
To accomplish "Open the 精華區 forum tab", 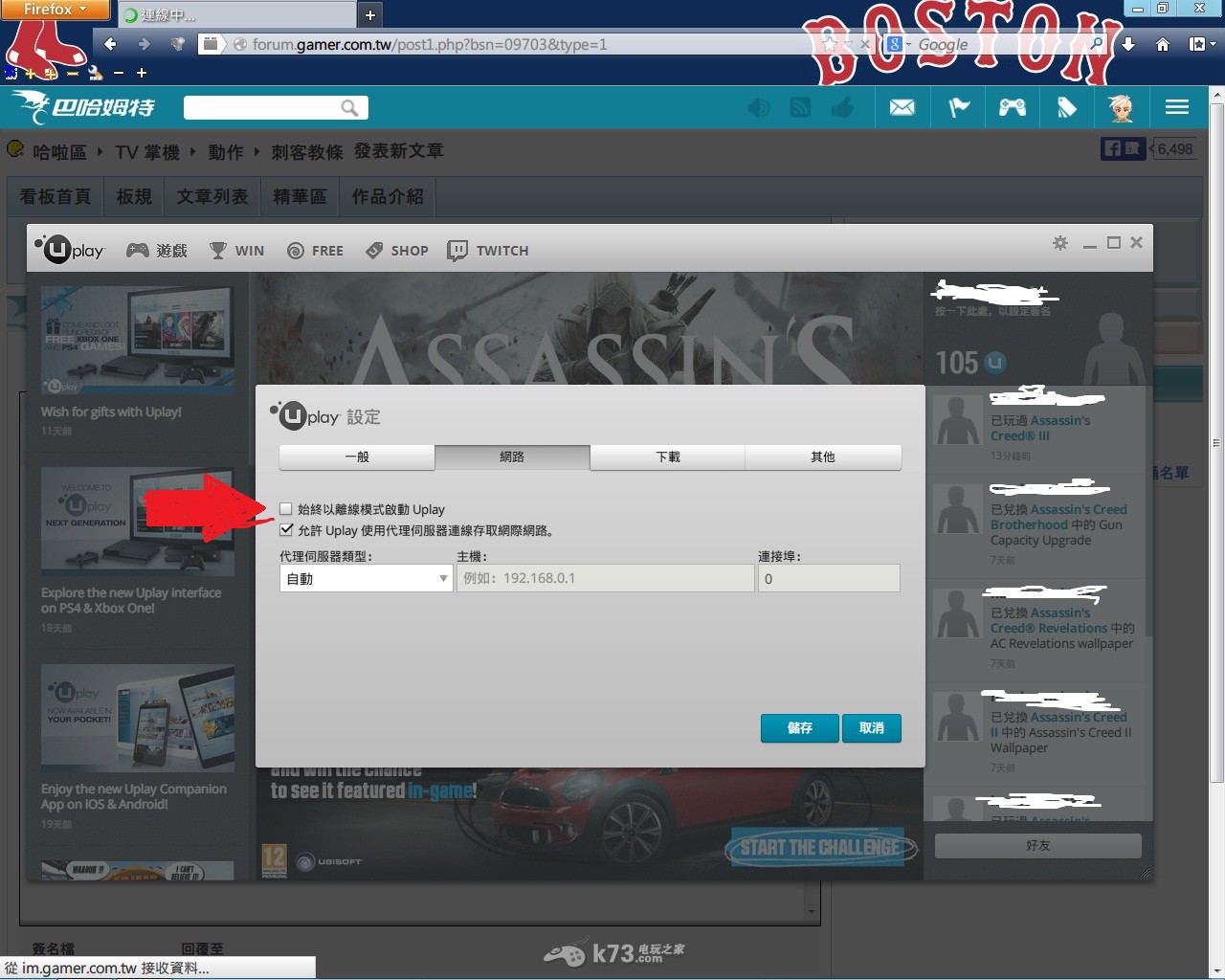I will click(x=300, y=196).
